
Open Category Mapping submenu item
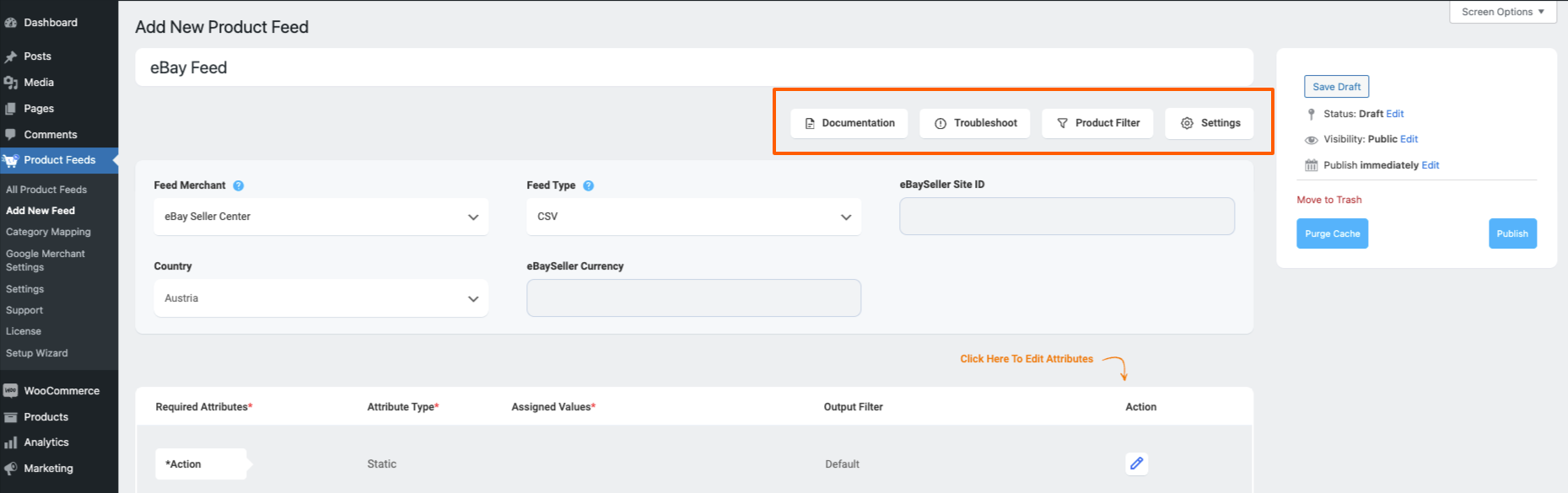point(48,232)
